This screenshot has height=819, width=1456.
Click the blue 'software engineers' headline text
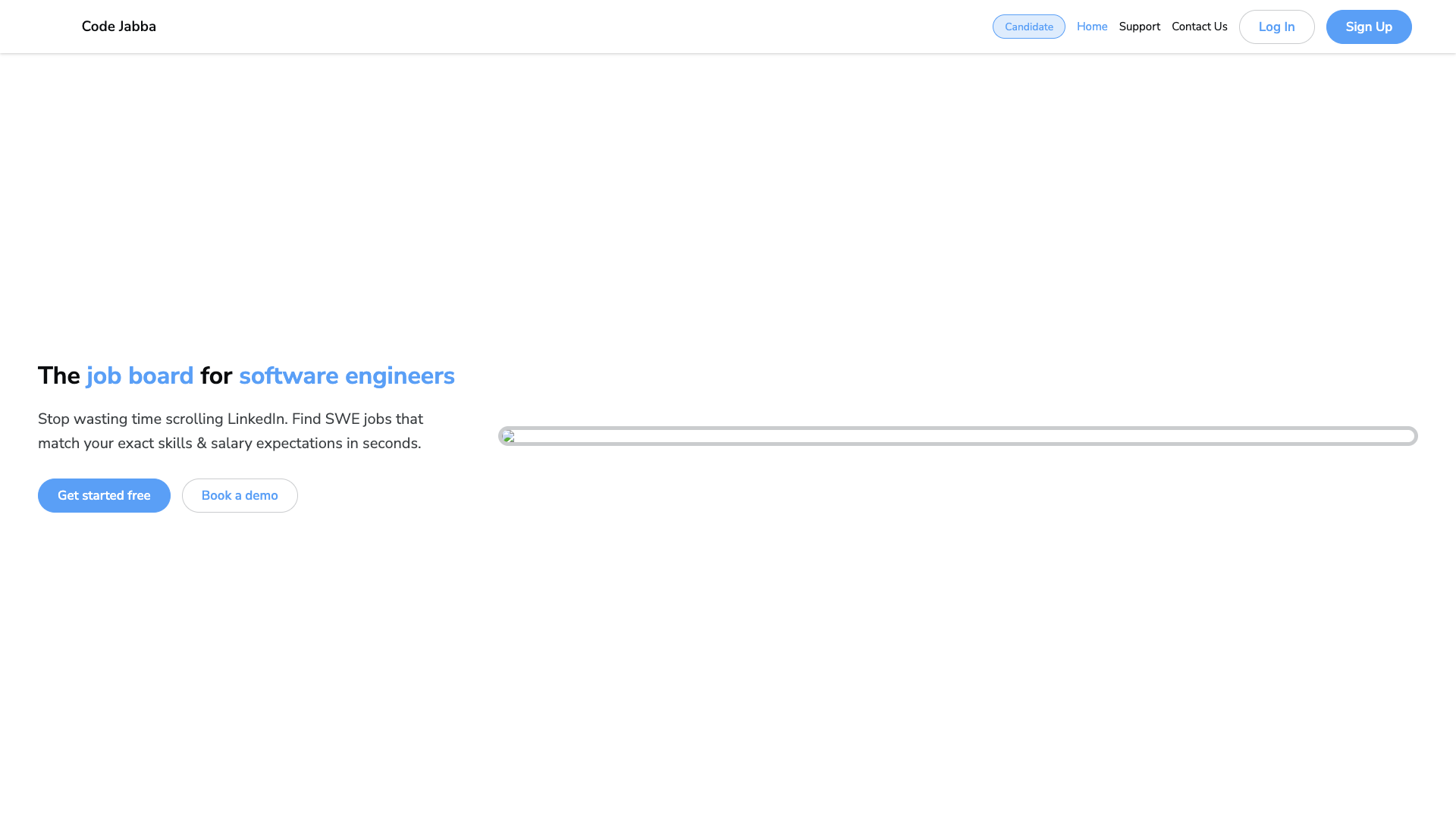click(x=347, y=376)
